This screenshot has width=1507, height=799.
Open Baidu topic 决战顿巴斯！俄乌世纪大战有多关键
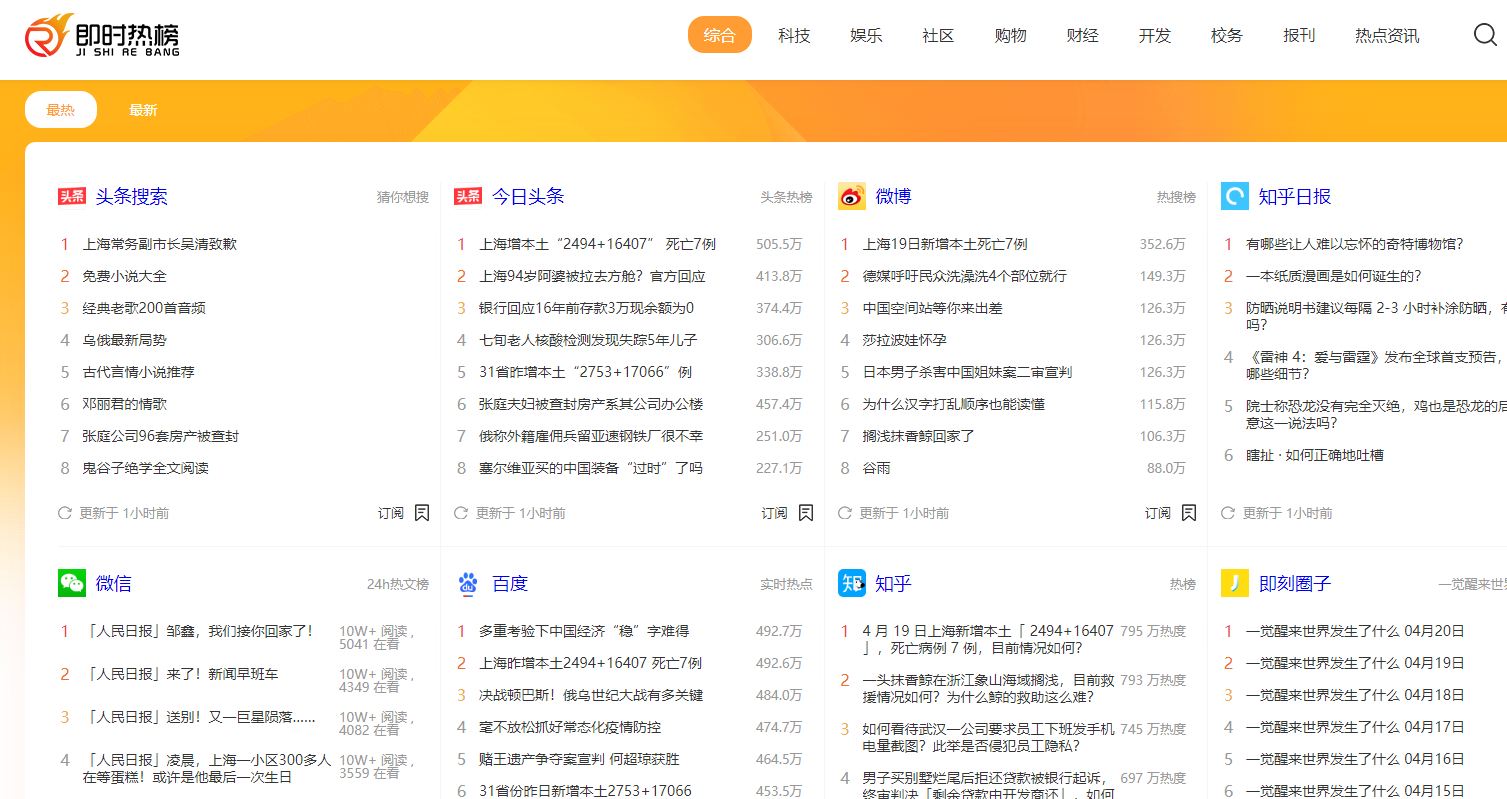click(591, 695)
